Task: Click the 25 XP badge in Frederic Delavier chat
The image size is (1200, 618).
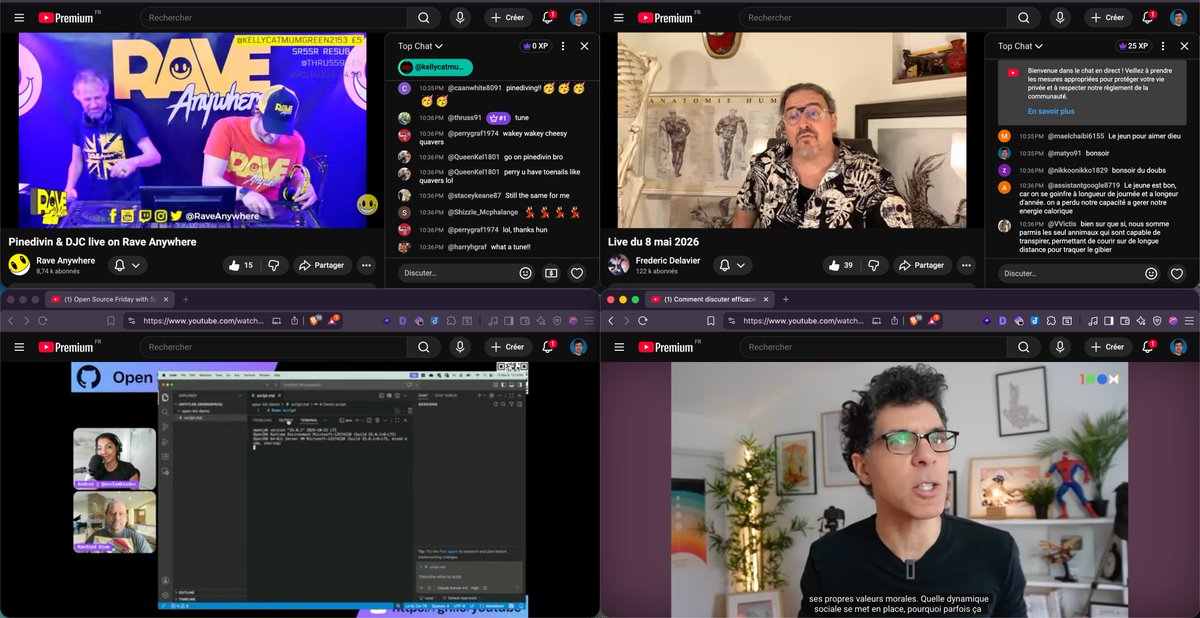Action: click(1134, 46)
